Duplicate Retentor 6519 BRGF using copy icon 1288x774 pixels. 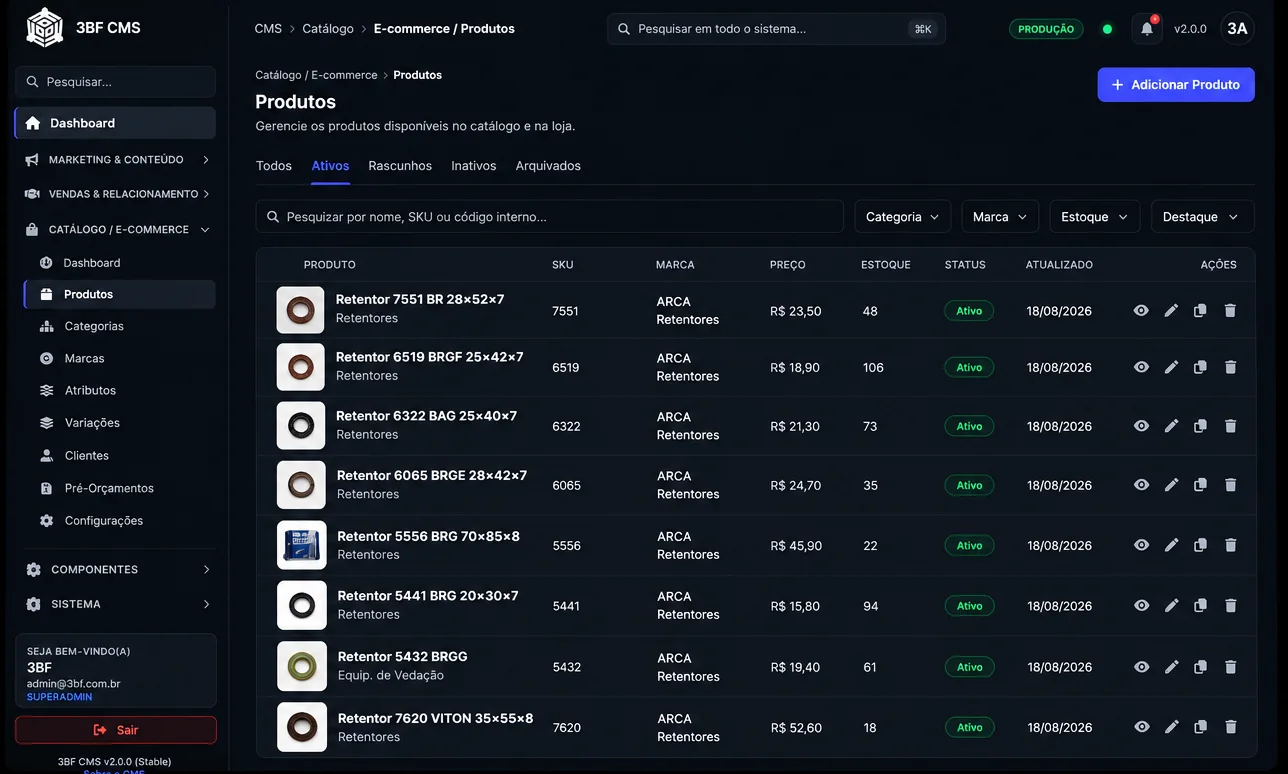1200,367
